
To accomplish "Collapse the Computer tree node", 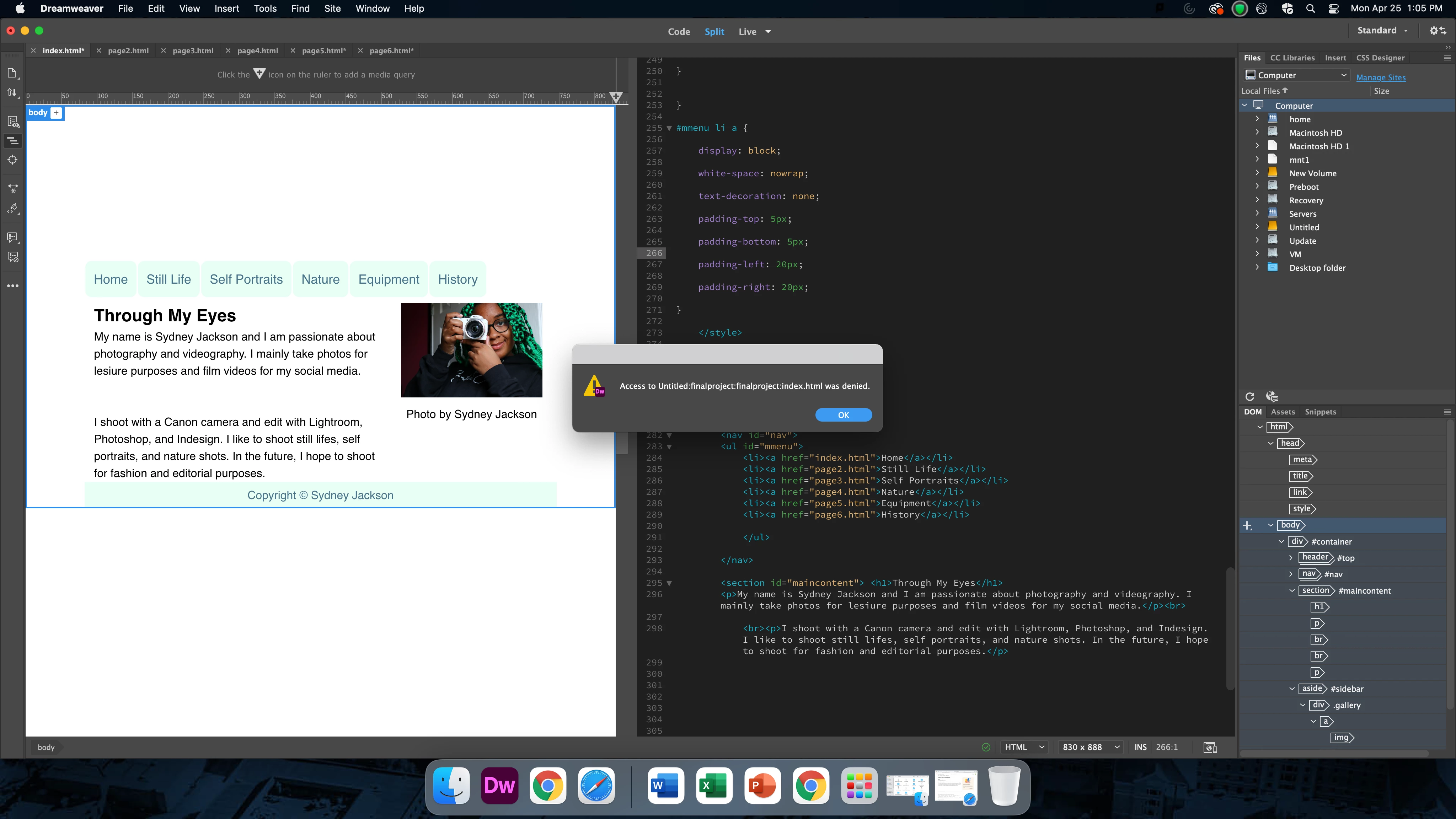I will [1244, 106].
